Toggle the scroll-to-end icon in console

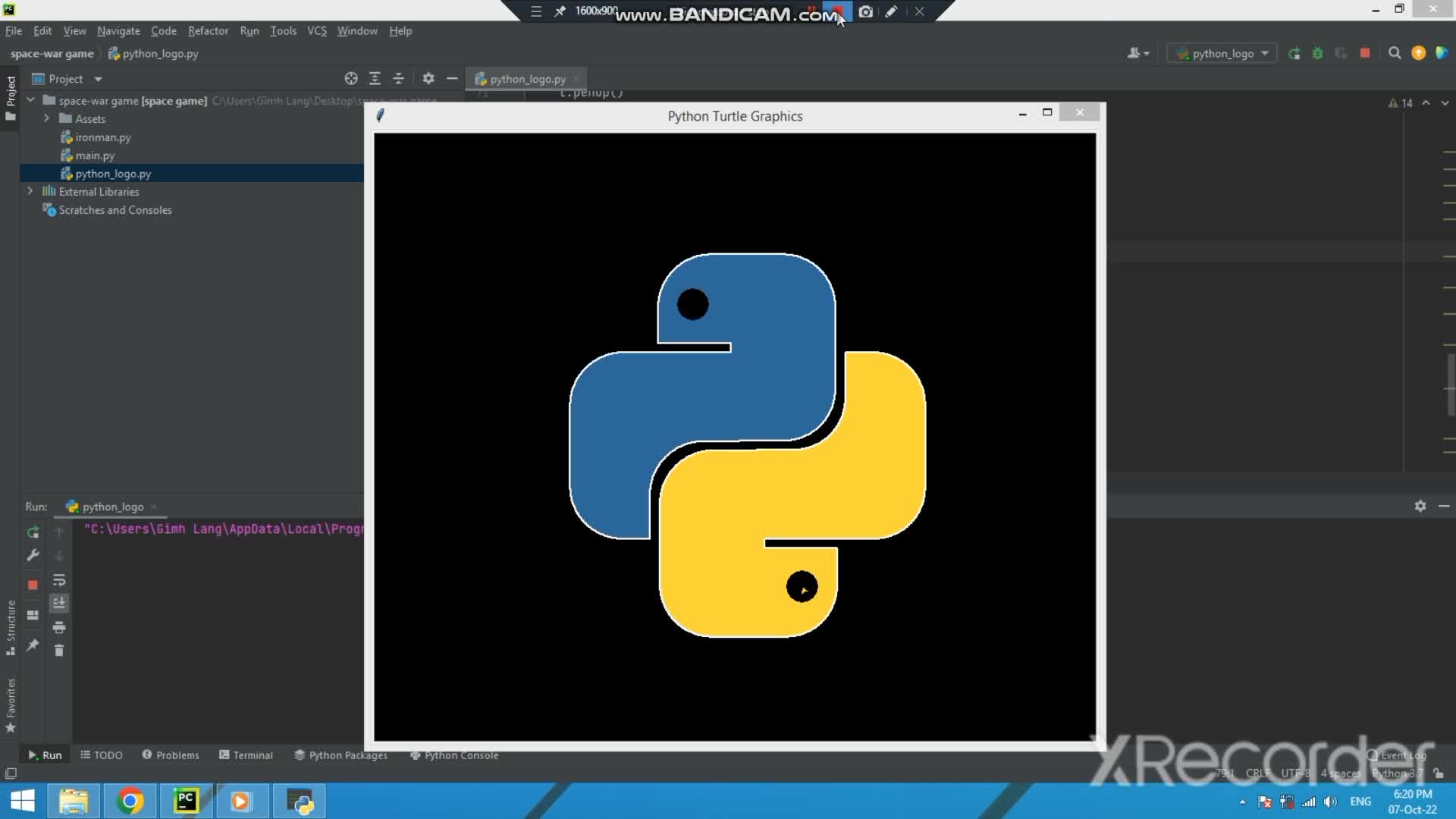61,603
